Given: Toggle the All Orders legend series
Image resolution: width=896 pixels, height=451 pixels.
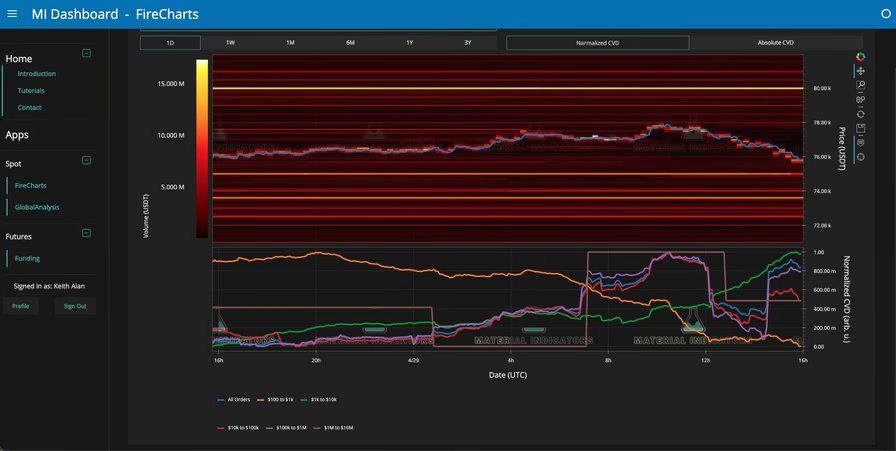Looking at the screenshot, I should 236,399.
